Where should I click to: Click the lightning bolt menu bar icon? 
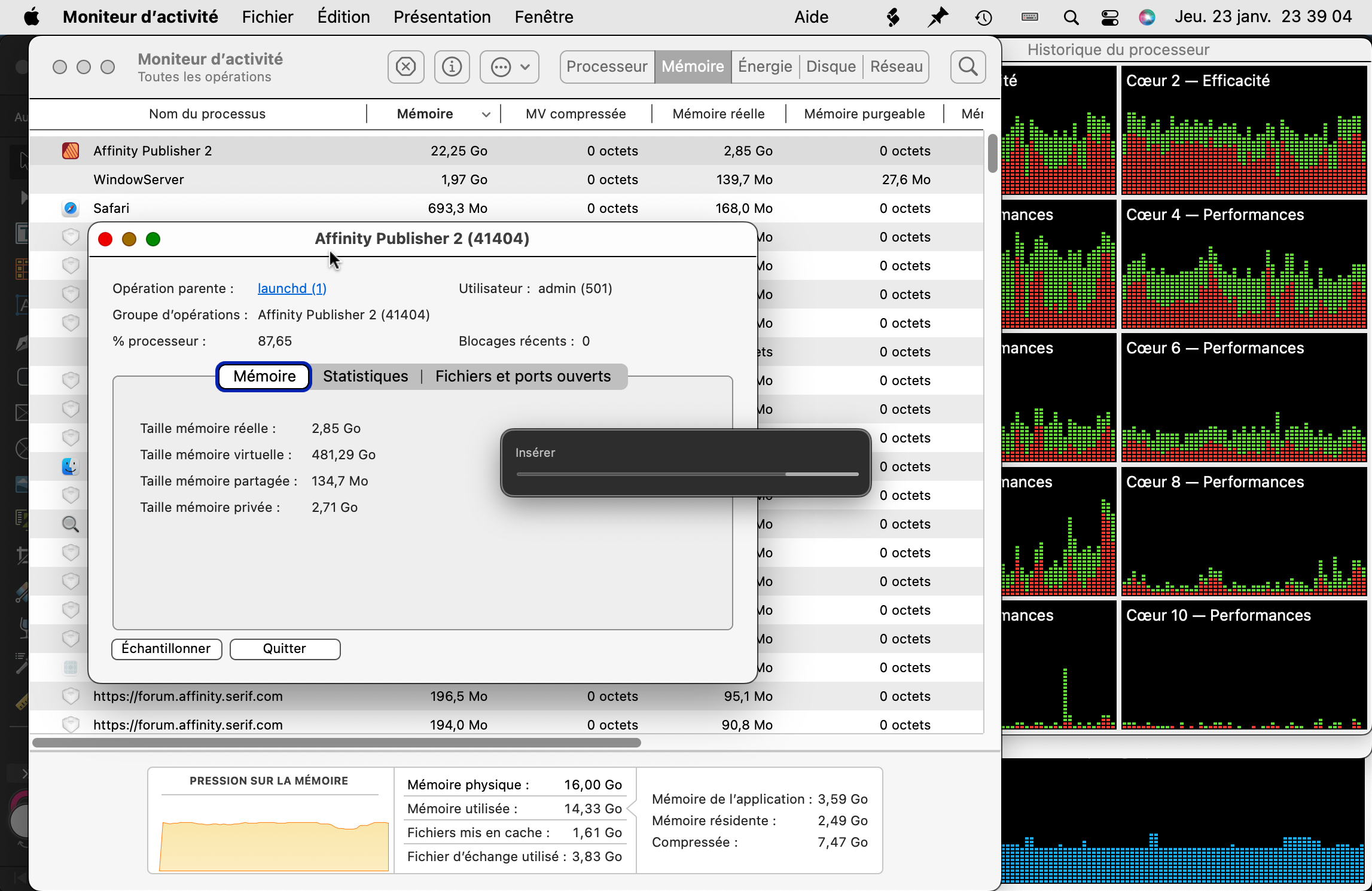893,17
